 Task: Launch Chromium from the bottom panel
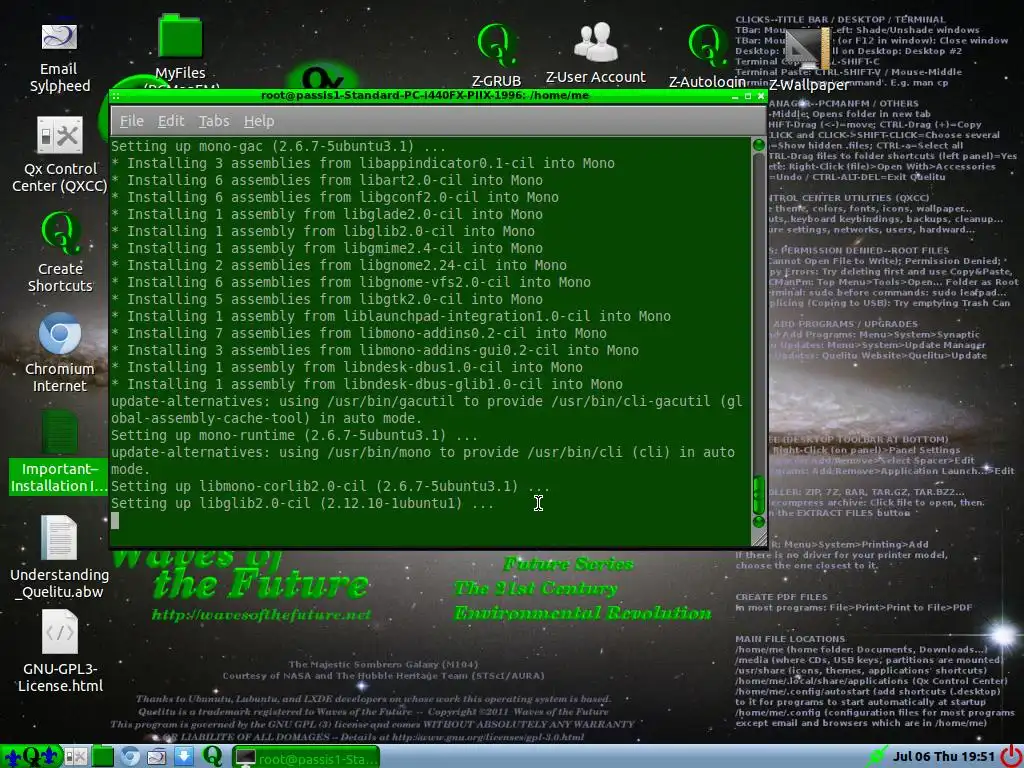pos(129,756)
